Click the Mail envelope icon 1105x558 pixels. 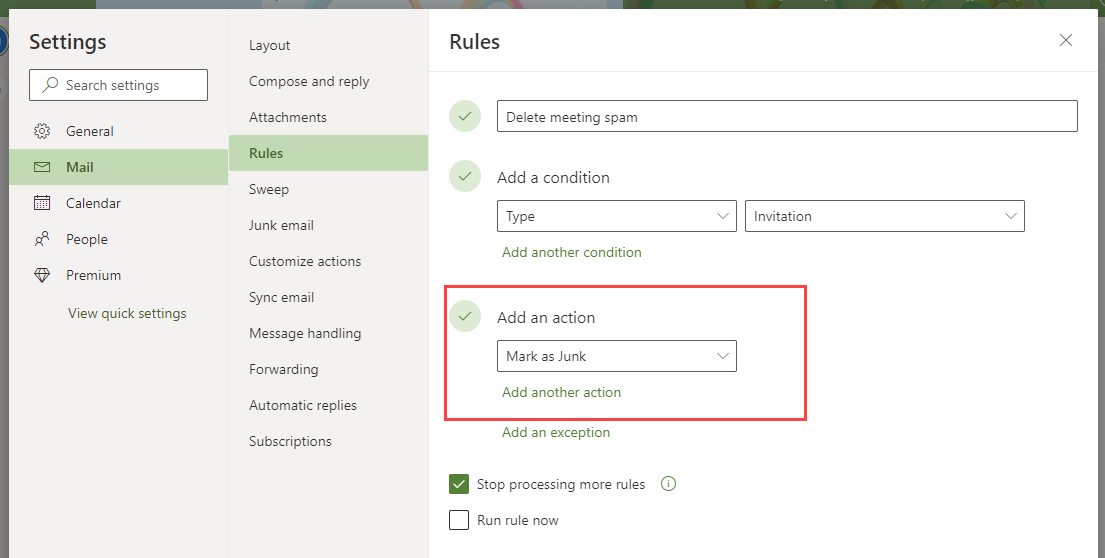pos(42,167)
